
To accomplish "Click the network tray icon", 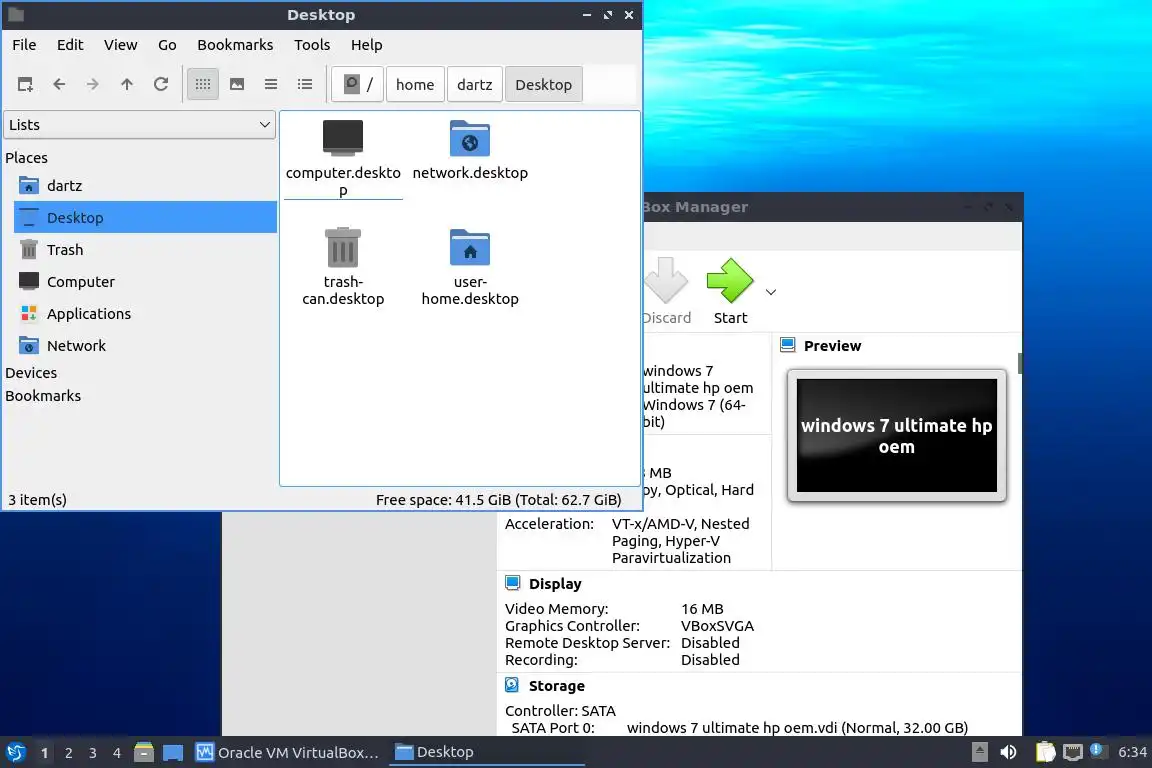I will 1073,753.
